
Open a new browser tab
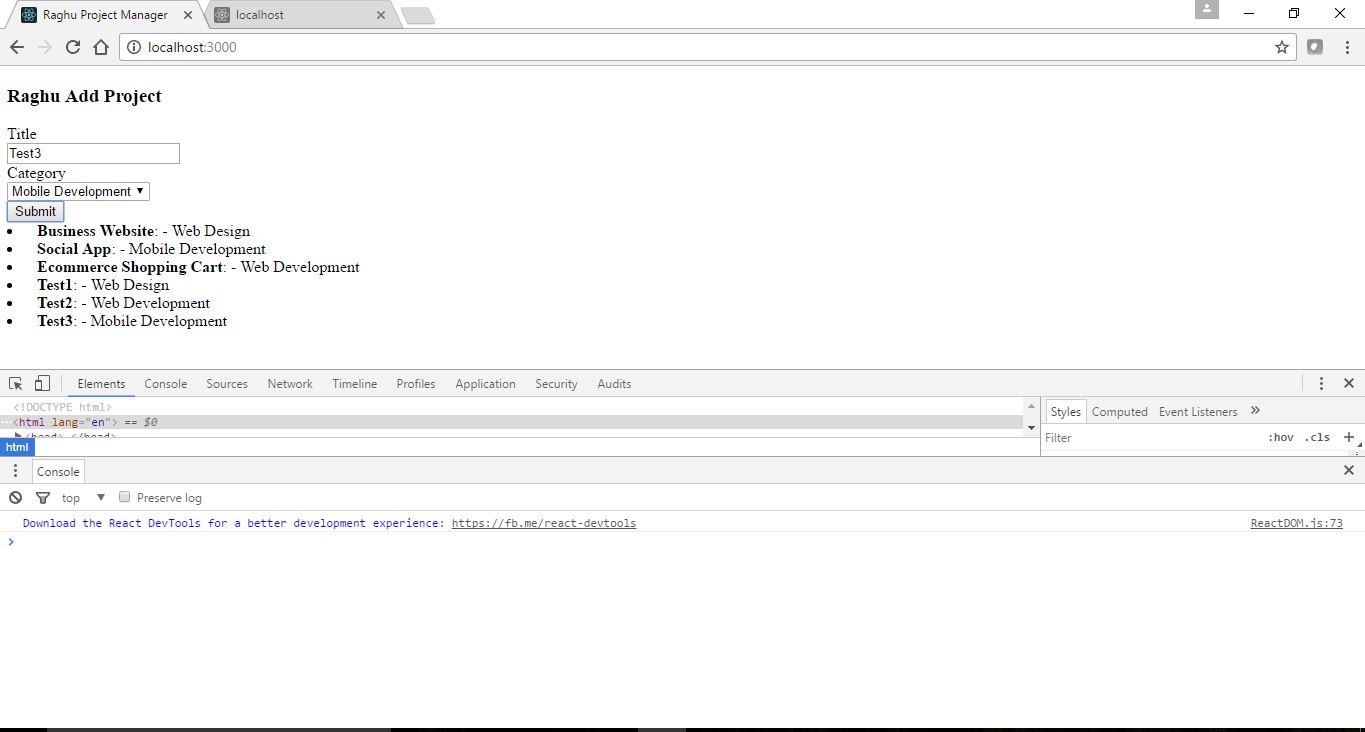pyautogui.click(x=417, y=15)
